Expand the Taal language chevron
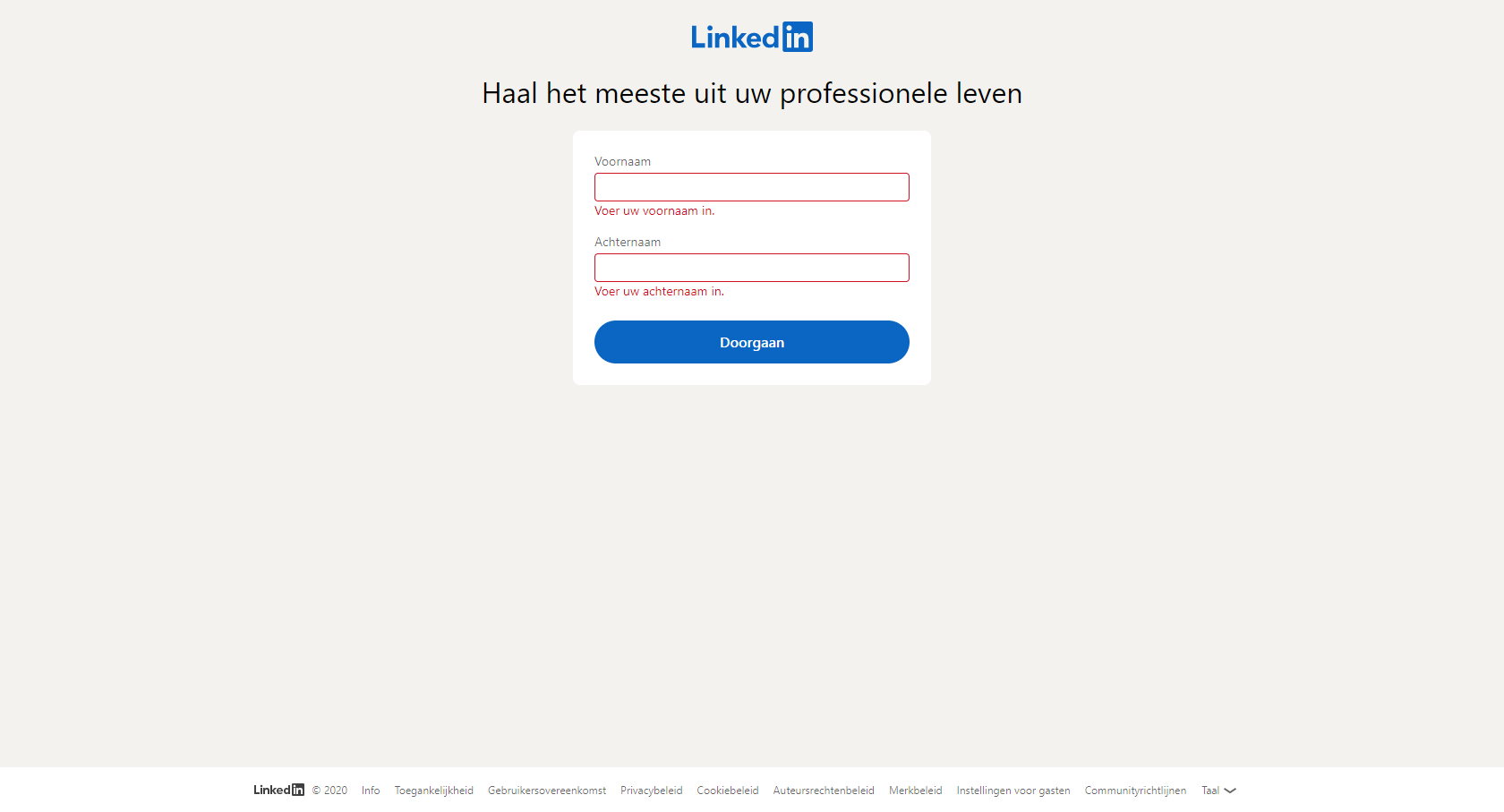1504x812 pixels. [x=1230, y=791]
